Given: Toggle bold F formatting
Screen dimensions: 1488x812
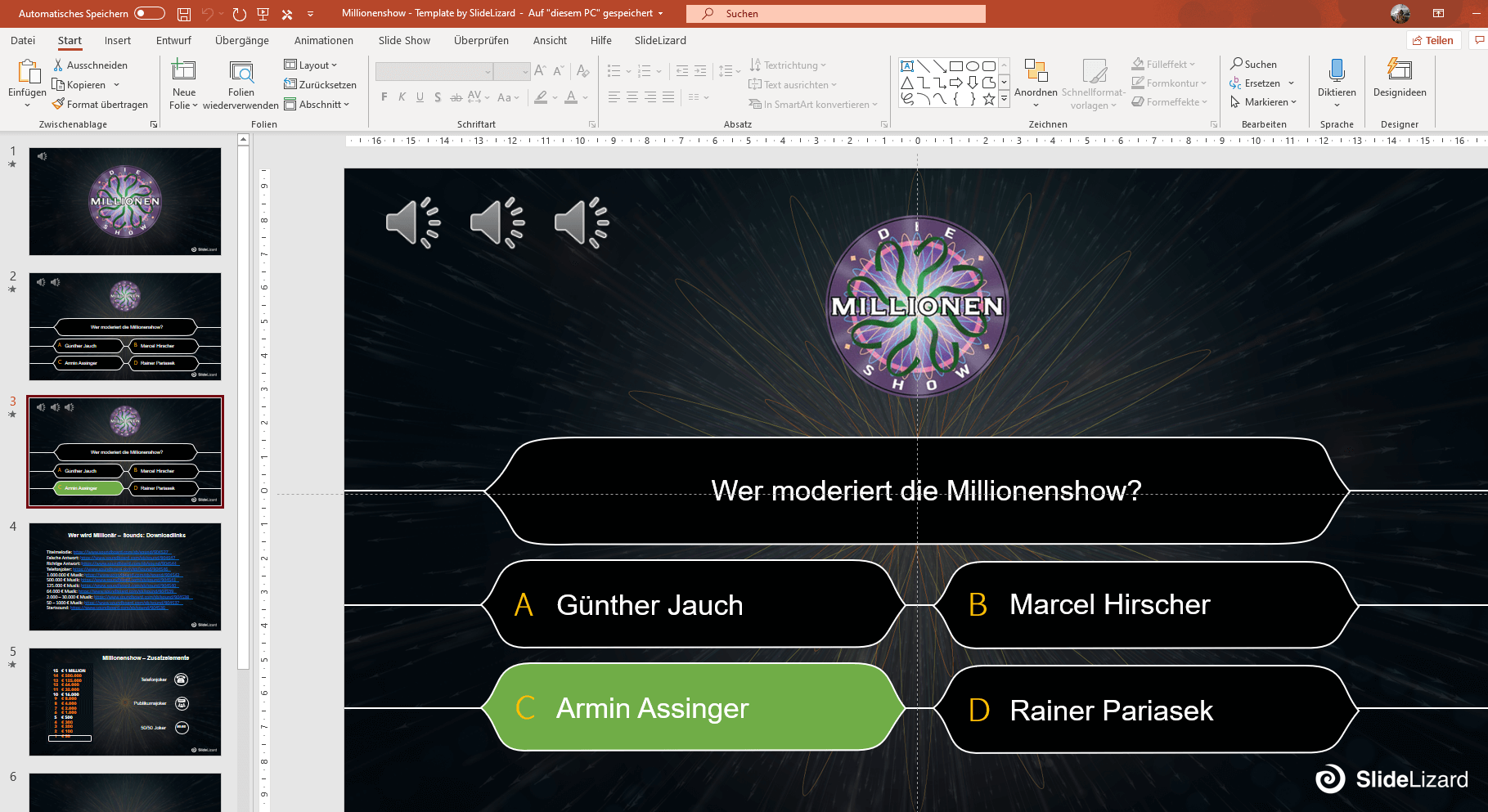Looking at the screenshot, I should 384,97.
